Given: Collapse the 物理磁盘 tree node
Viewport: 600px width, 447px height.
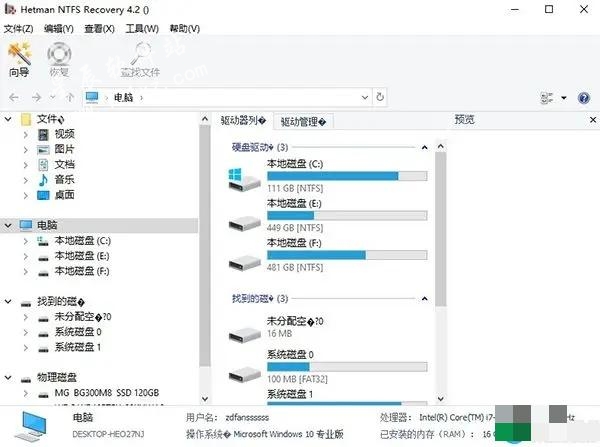Looking at the screenshot, I should 8,378.
